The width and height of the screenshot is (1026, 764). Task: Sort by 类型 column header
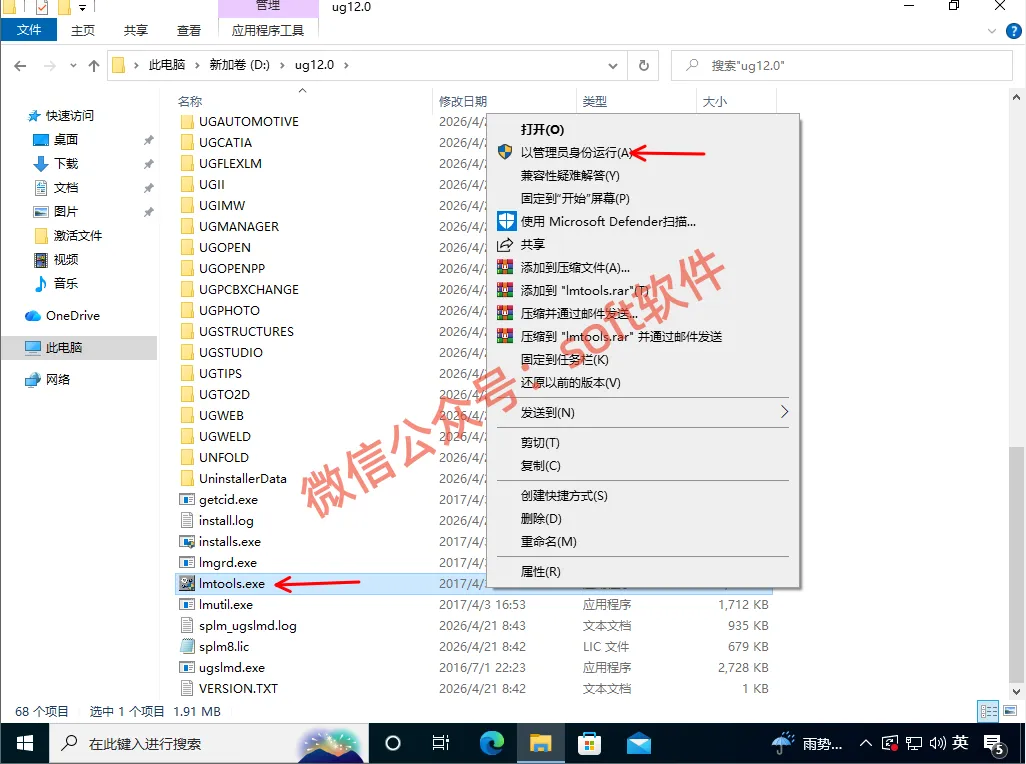[x=595, y=101]
